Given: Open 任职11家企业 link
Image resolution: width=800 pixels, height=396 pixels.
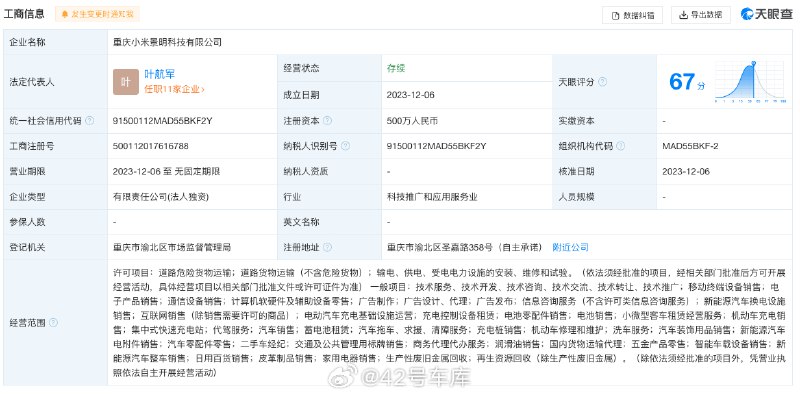Looking at the screenshot, I should pos(174,89).
